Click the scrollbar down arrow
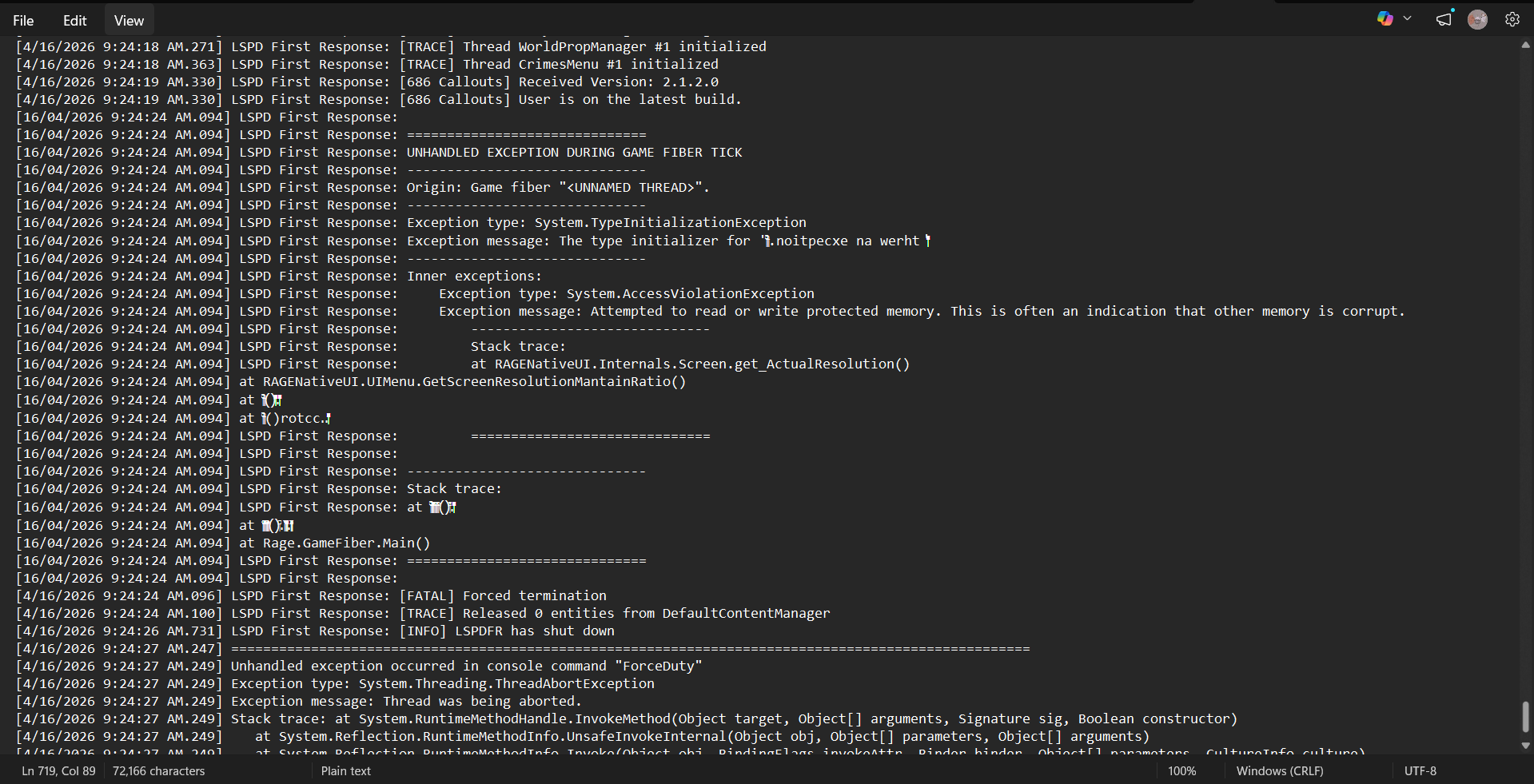The height and width of the screenshot is (784, 1534). (1525, 746)
